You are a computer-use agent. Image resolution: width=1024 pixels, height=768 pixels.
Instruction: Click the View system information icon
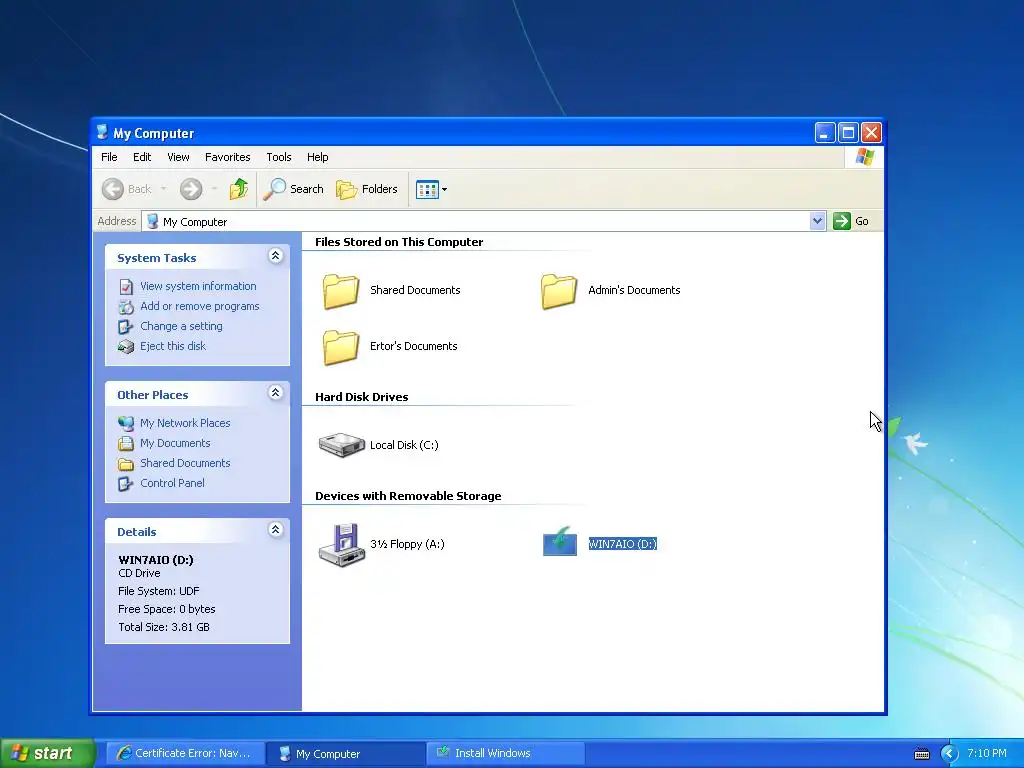click(126, 287)
